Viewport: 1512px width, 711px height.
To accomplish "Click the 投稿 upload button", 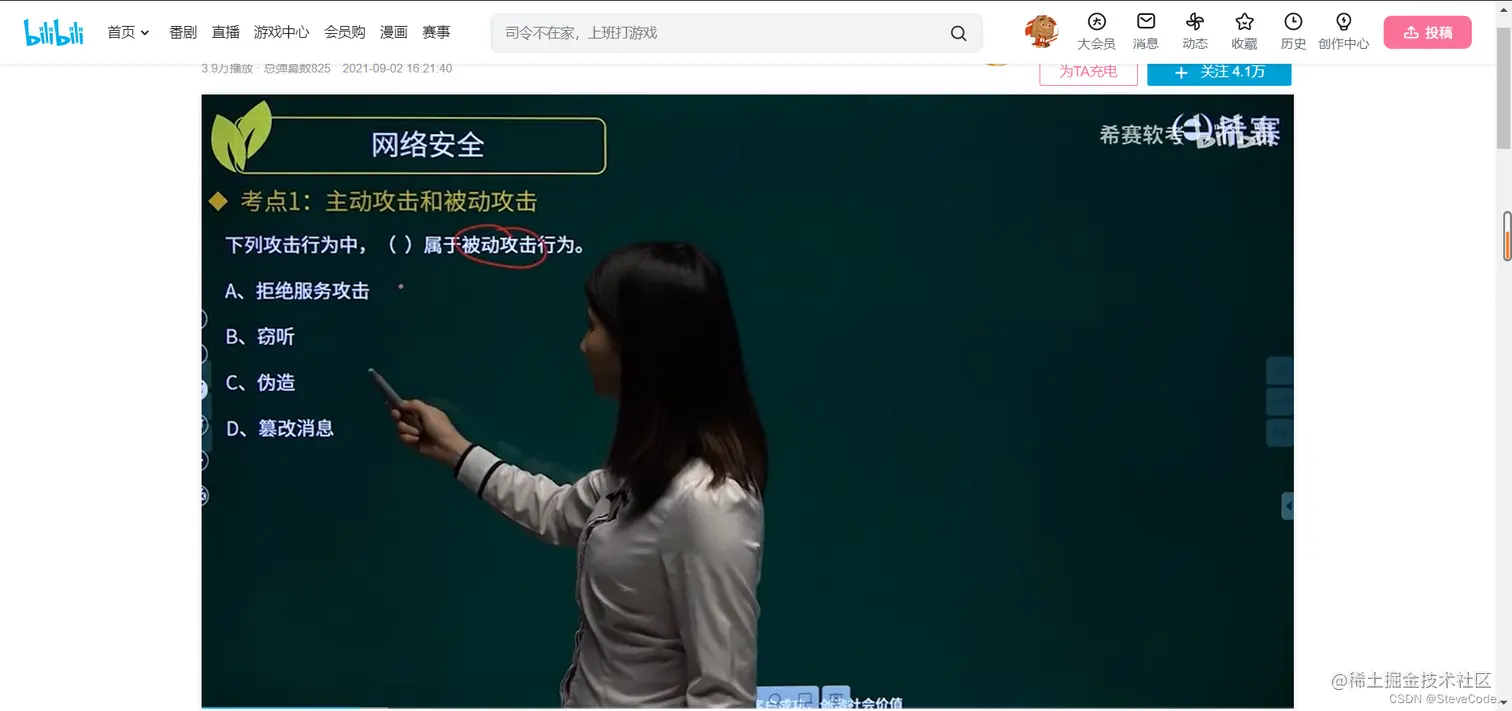I will coord(1427,31).
